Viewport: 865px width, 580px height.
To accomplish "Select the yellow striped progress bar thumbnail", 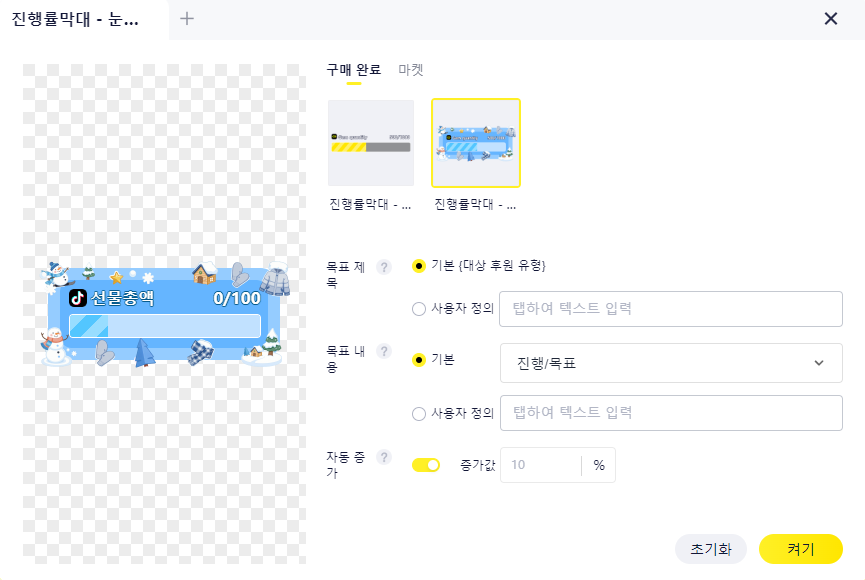I will click(x=371, y=143).
